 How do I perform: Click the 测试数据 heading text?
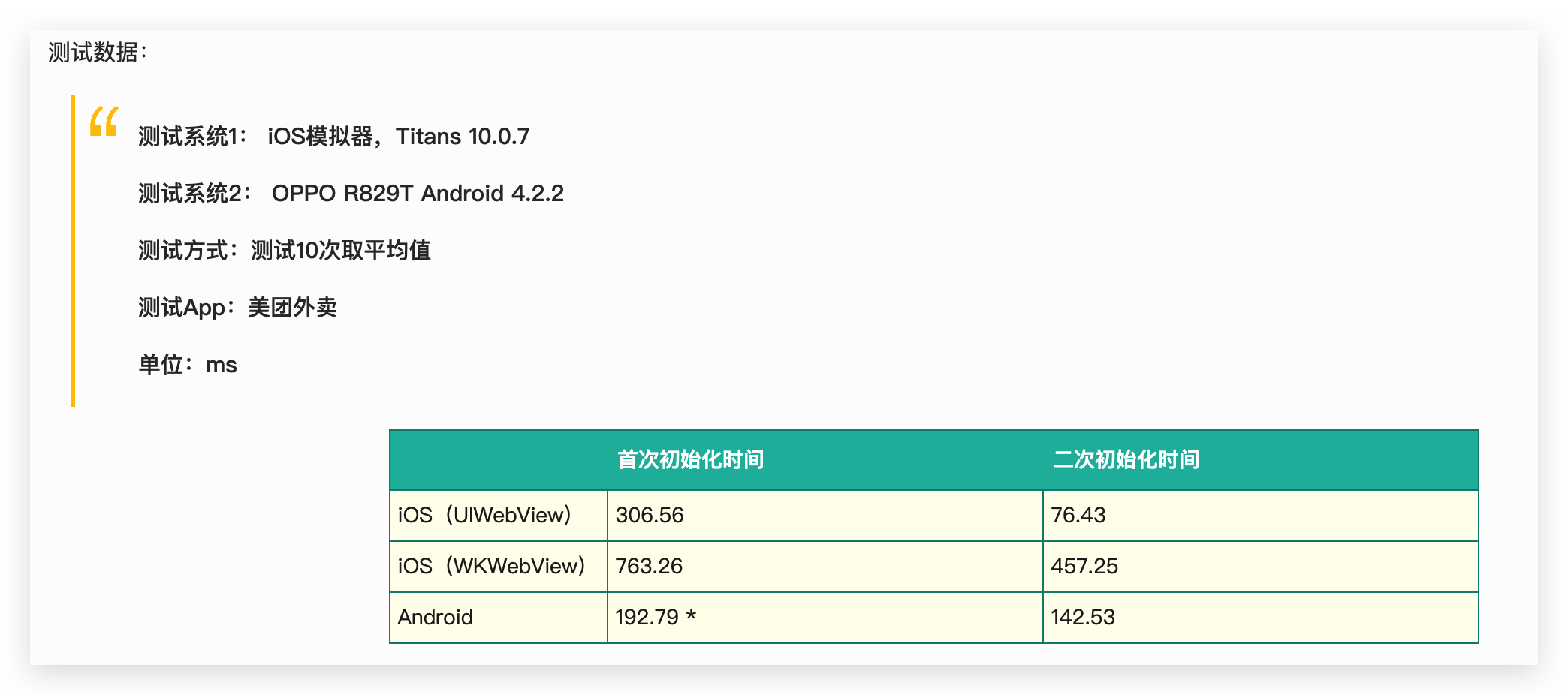[98, 53]
